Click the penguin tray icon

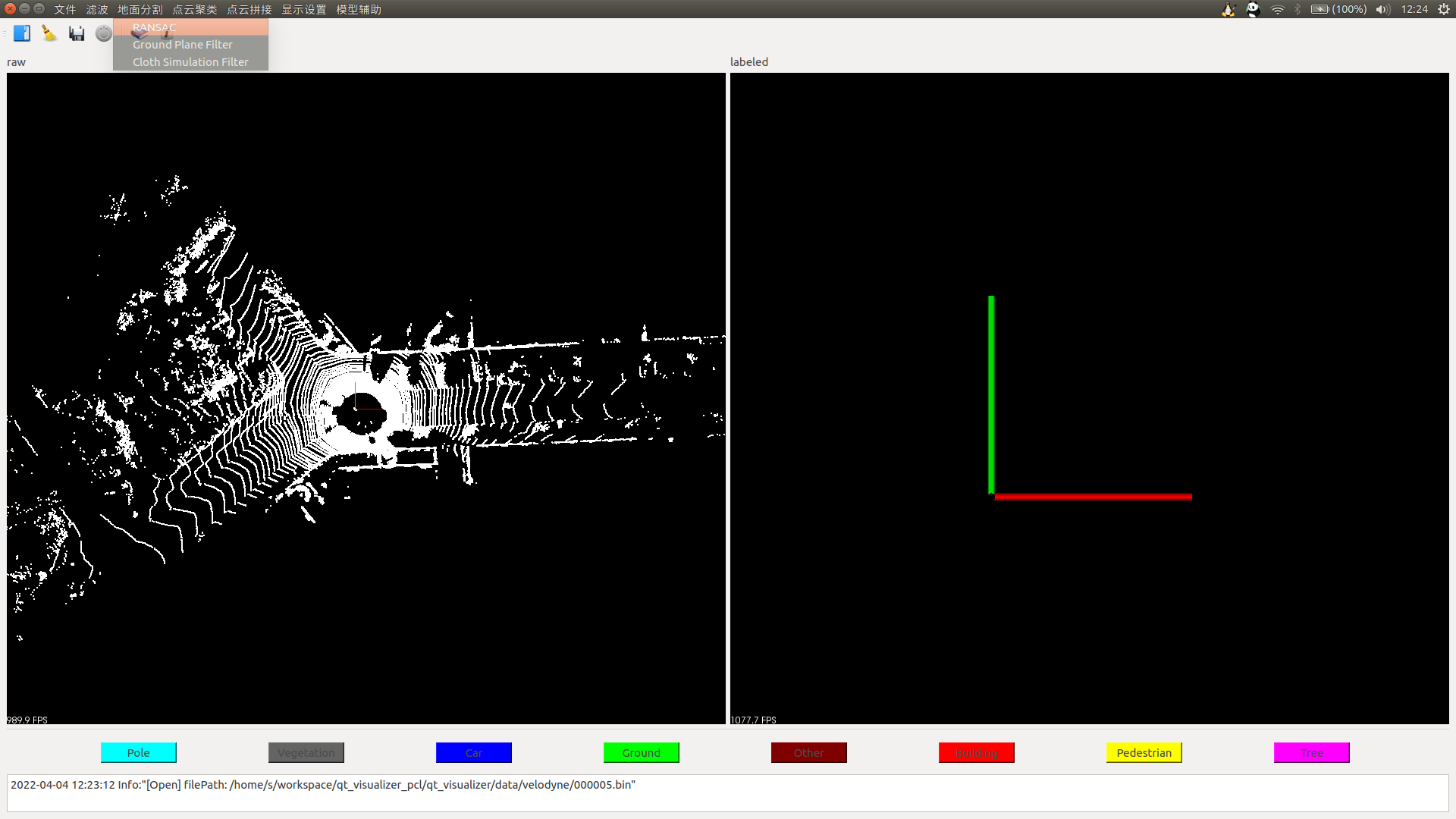pos(1228,9)
